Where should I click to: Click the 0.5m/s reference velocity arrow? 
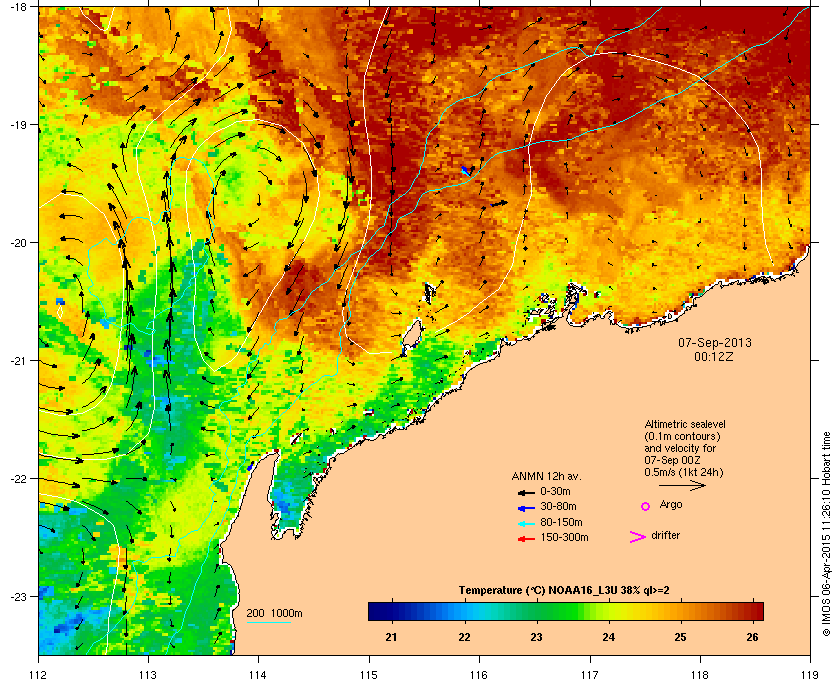click(682, 486)
